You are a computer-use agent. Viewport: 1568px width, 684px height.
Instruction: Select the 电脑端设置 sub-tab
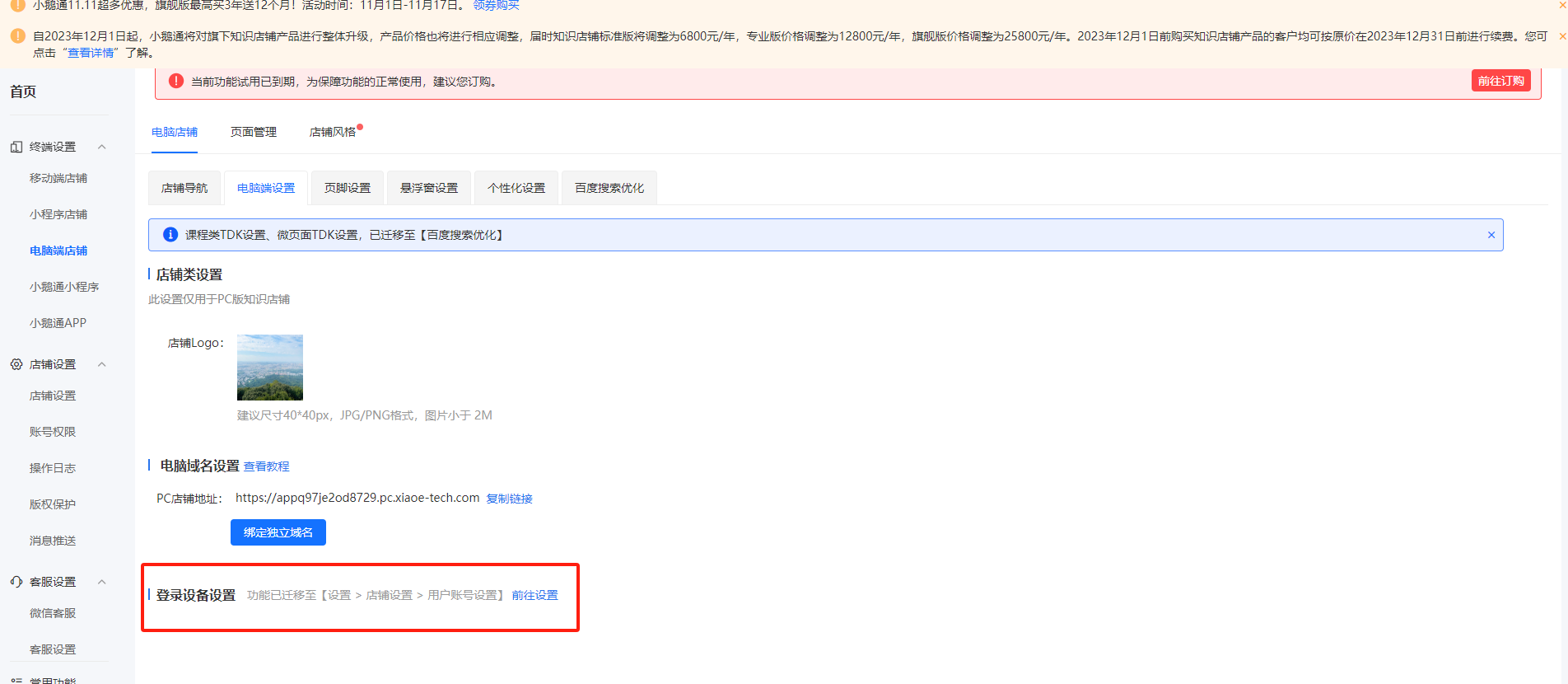[x=266, y=188]
